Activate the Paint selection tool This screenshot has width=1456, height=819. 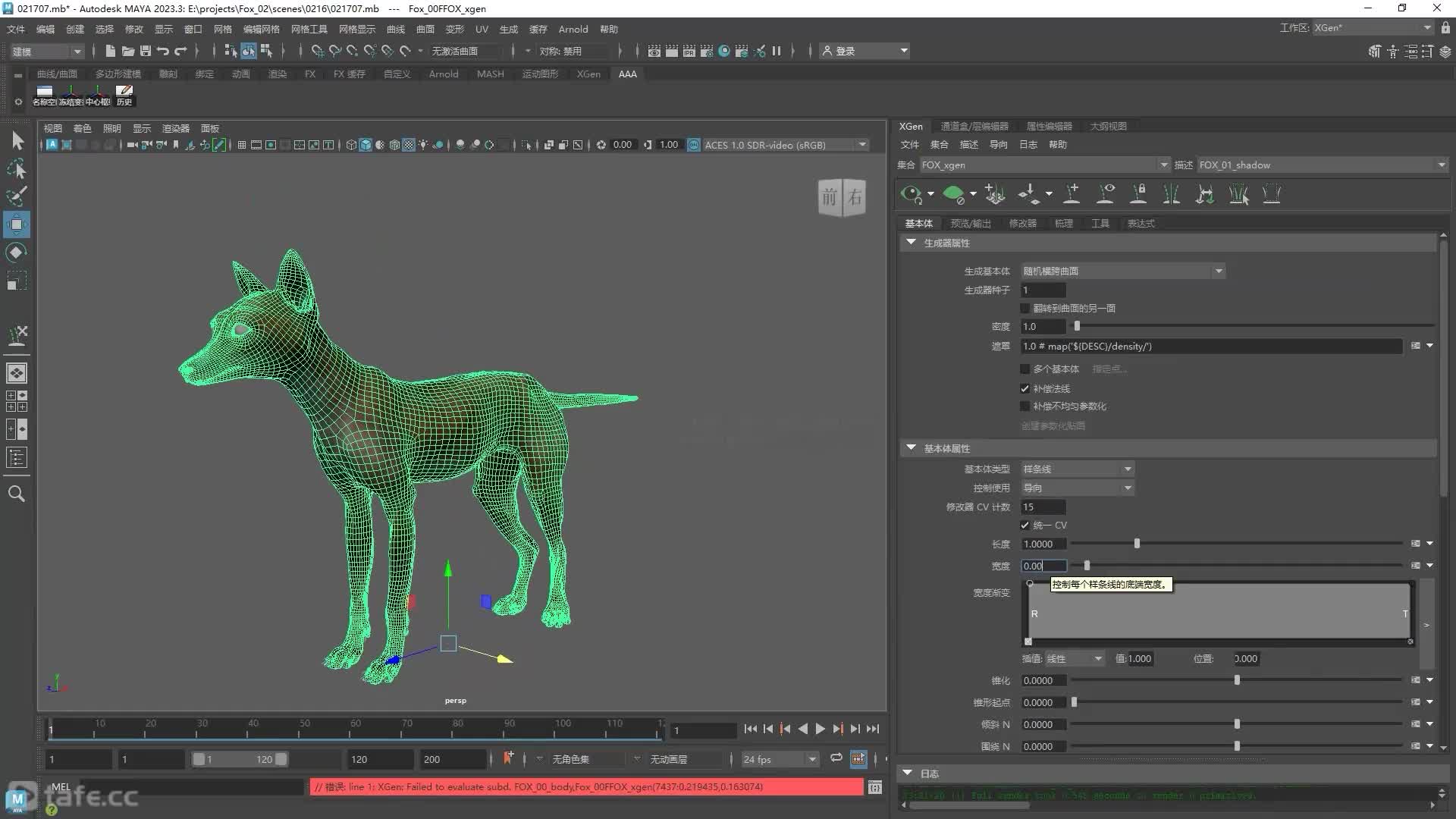click(17, 196)
